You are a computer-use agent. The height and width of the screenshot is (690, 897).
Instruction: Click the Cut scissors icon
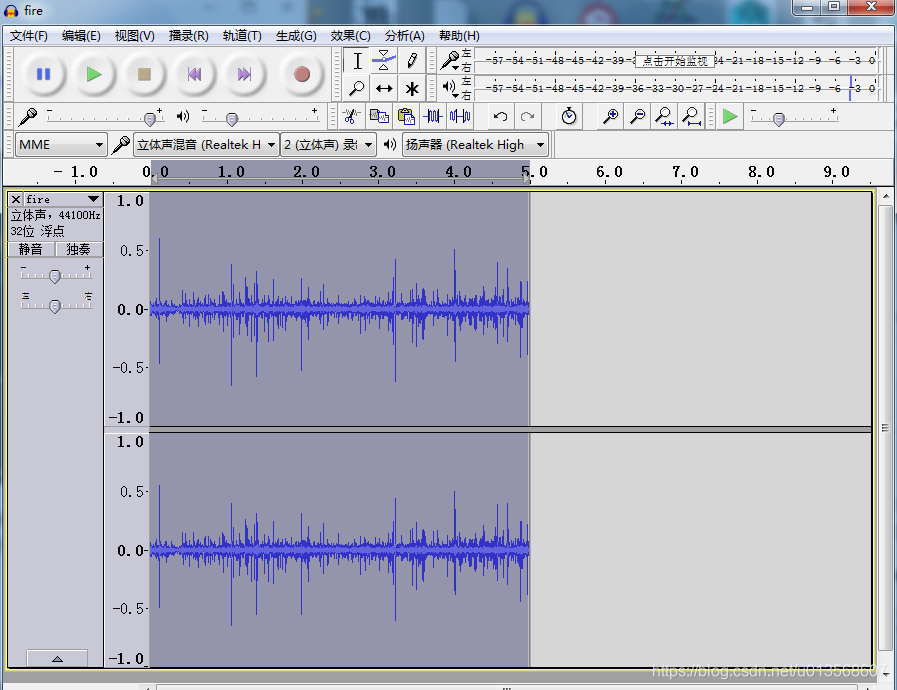pos(351,117)
